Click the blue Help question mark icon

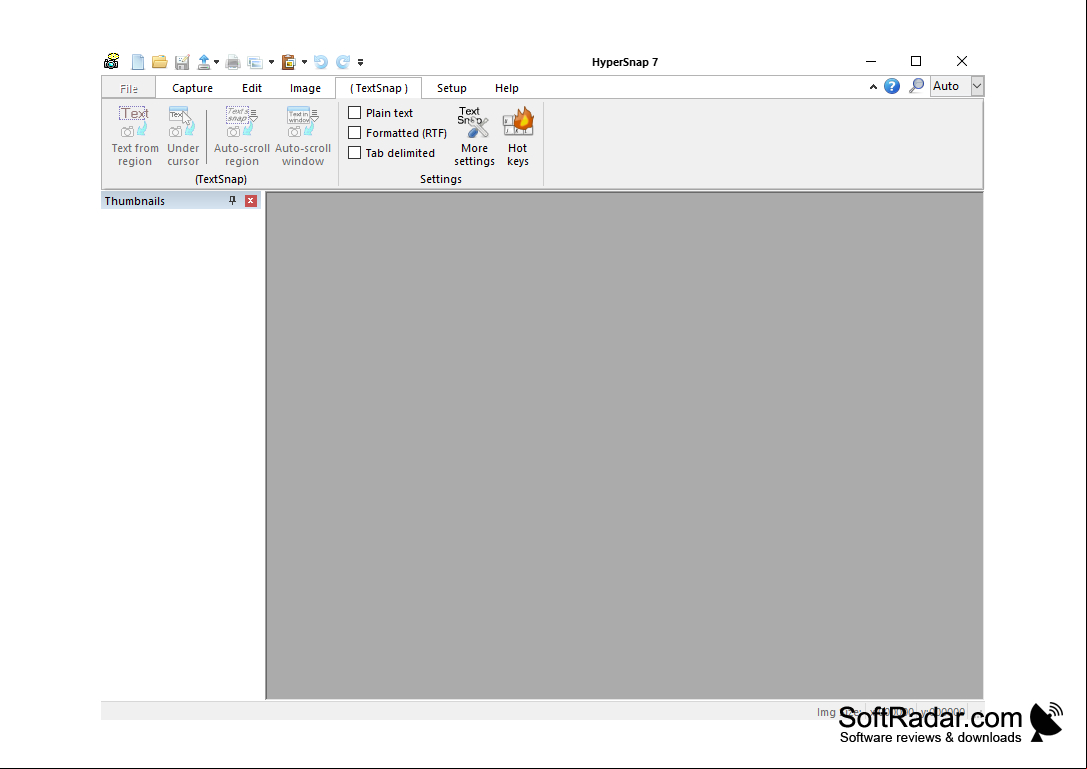pyautogui.click(x=892, y=86)
